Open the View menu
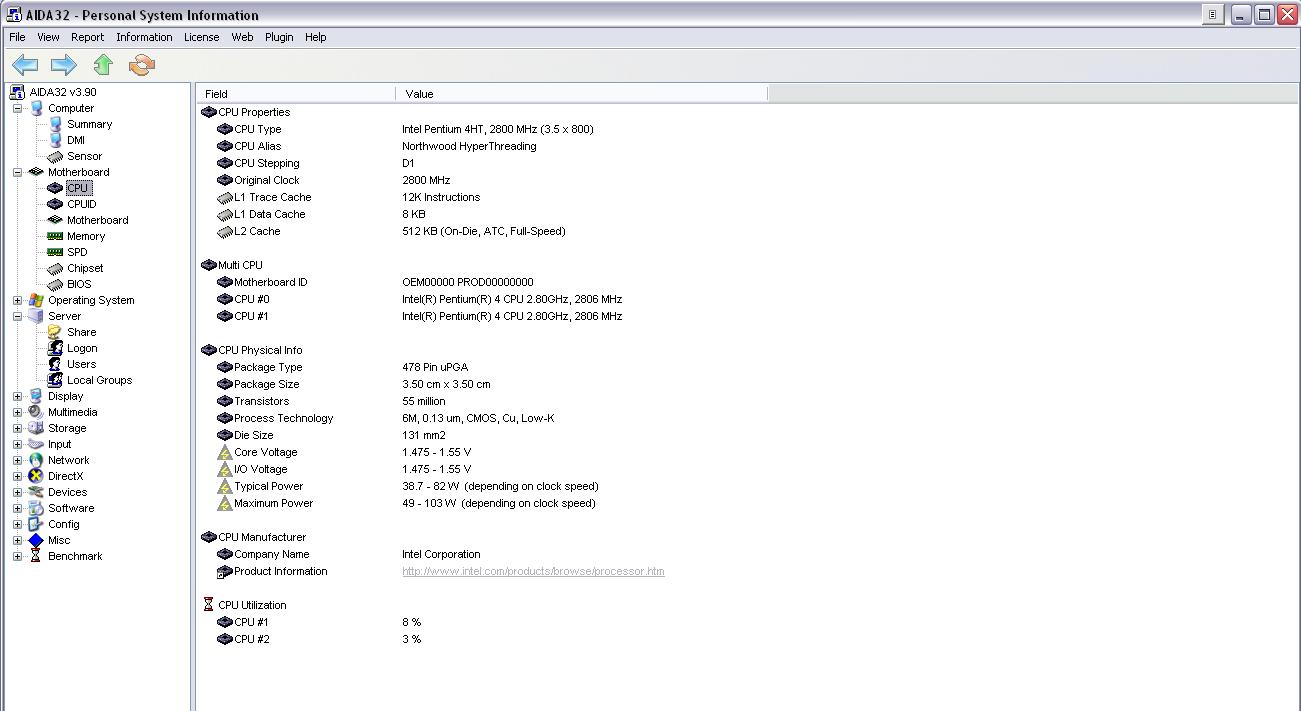The image size is (1301, 711). [48, 37]
